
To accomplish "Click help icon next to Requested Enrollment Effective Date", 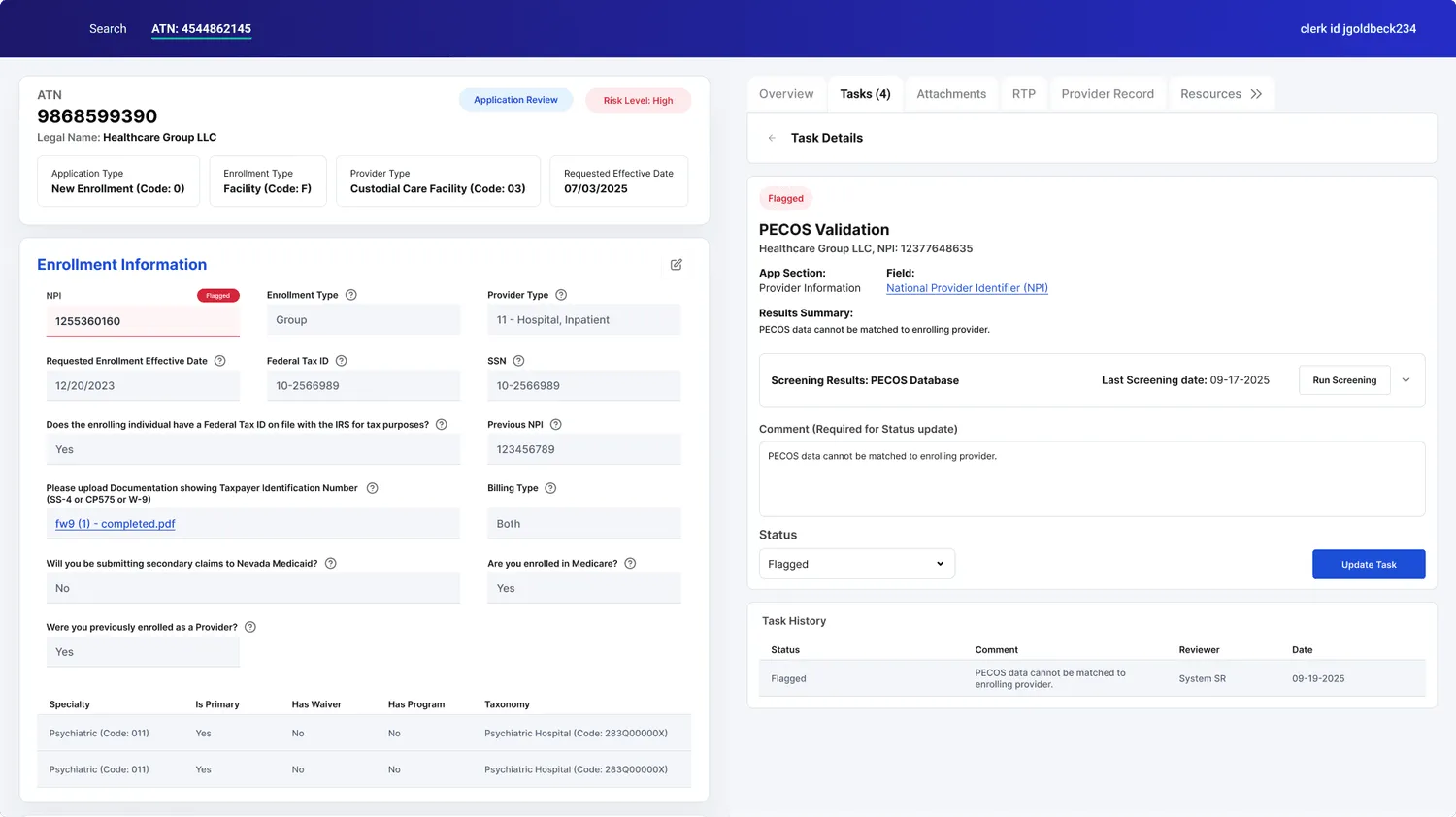I will click(220, 361).
